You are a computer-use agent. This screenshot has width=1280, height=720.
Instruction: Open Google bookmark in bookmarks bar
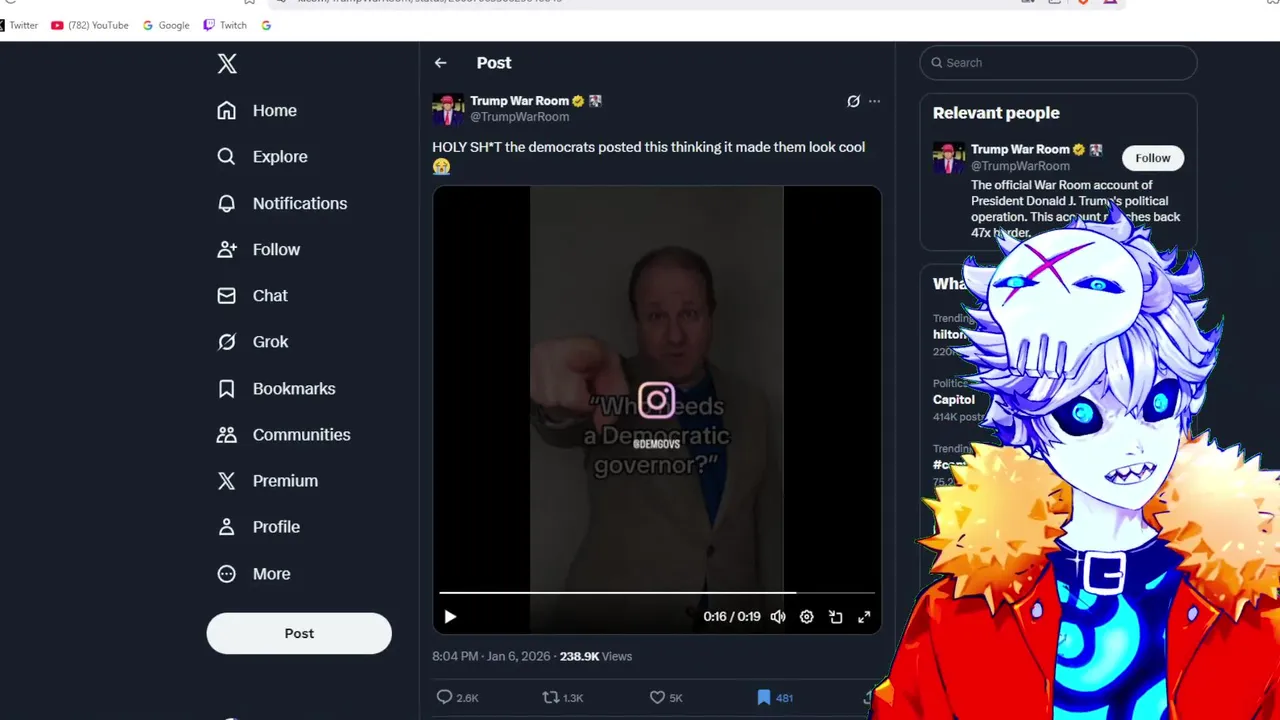tap(166, 25)
